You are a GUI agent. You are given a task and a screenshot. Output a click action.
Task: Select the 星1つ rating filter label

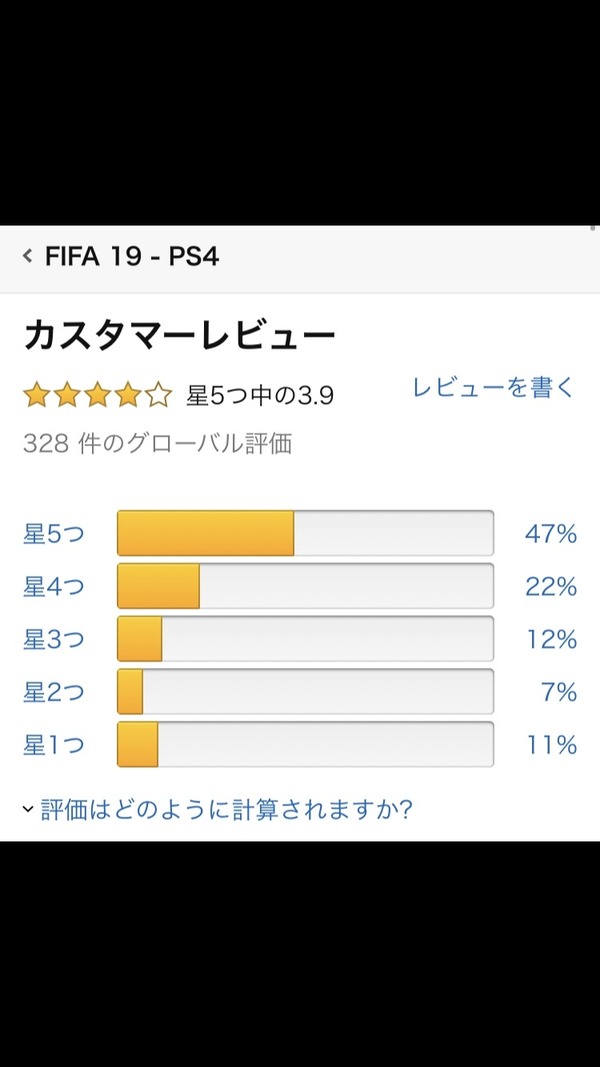54,745
